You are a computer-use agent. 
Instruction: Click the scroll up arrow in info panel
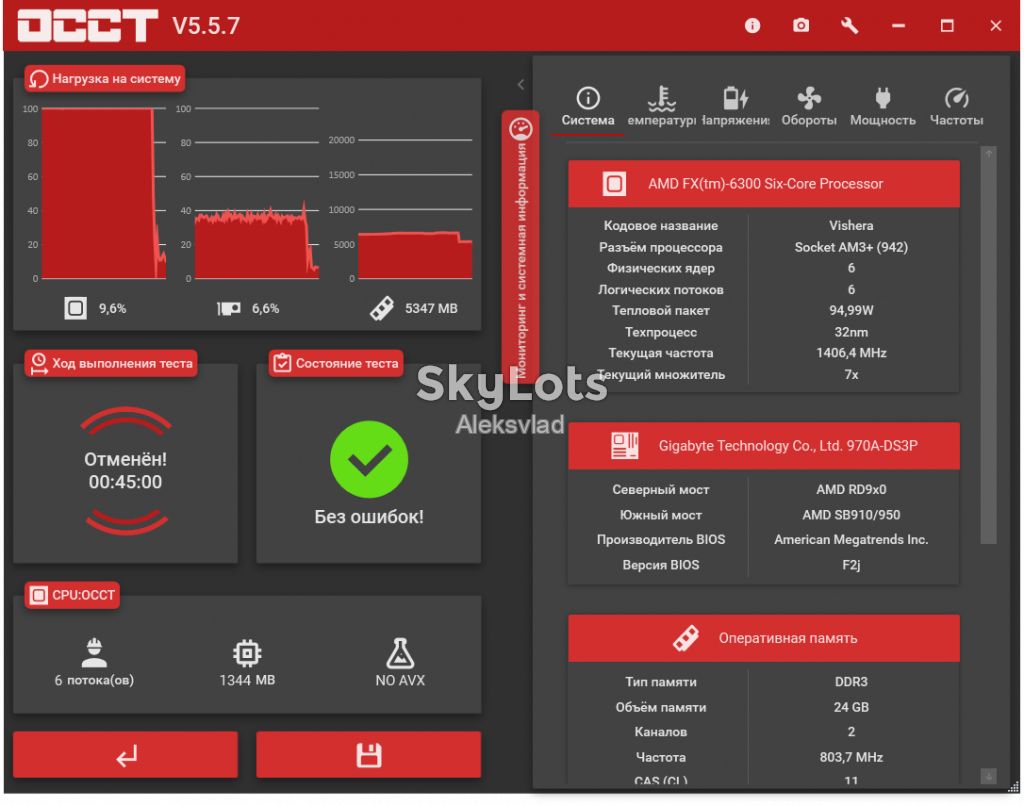[989, 154]
